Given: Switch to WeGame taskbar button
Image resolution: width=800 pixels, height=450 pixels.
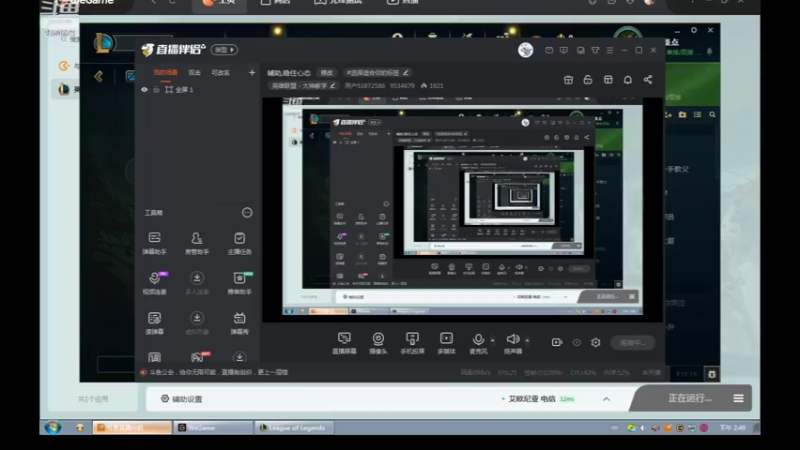Looking at the screenshot, I should click(213, 428).
